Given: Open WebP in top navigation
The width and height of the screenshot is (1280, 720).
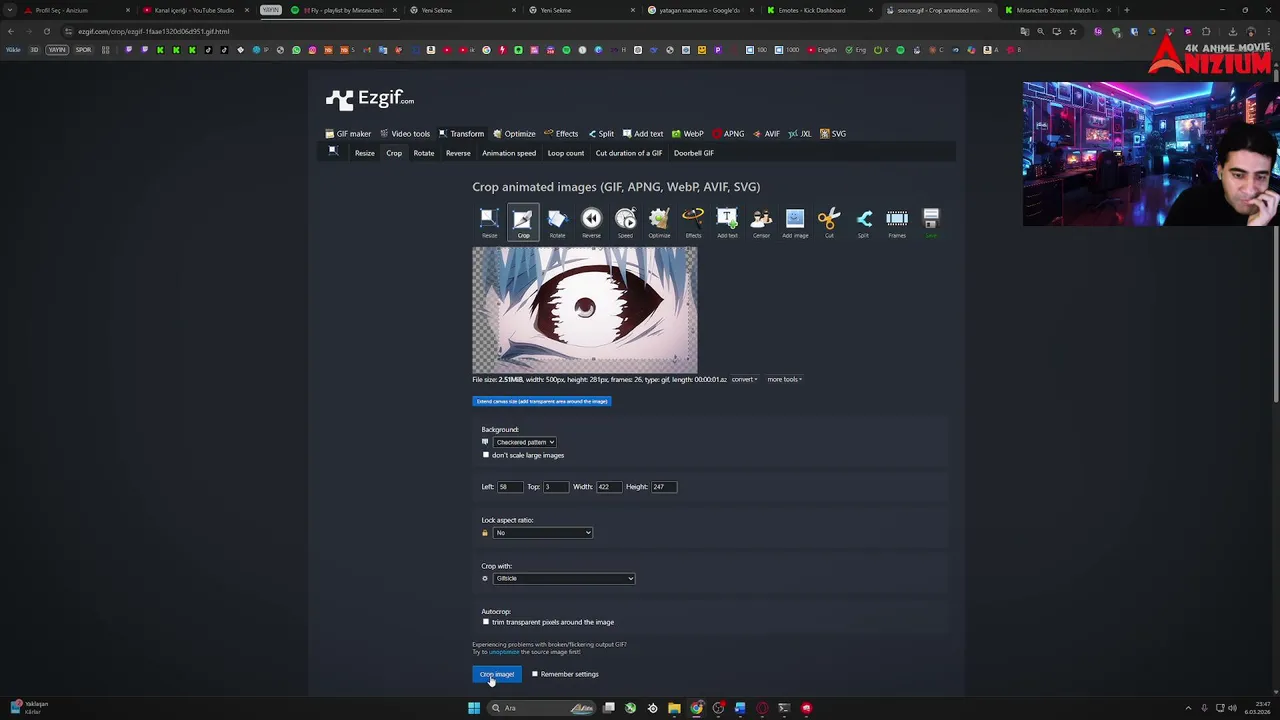Looking at the screenshot, I should click(688, 133).
